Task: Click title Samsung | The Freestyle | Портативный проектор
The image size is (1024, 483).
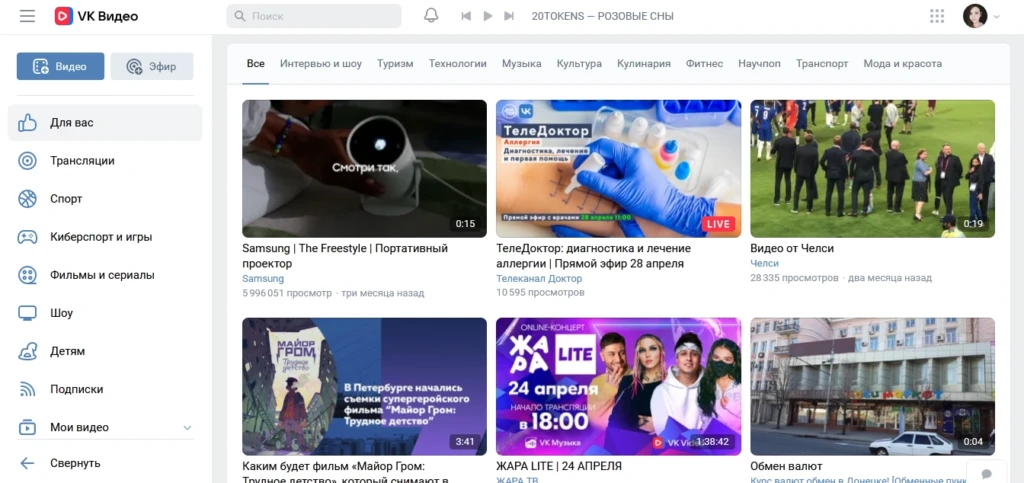Action: [x=345, y=256]
